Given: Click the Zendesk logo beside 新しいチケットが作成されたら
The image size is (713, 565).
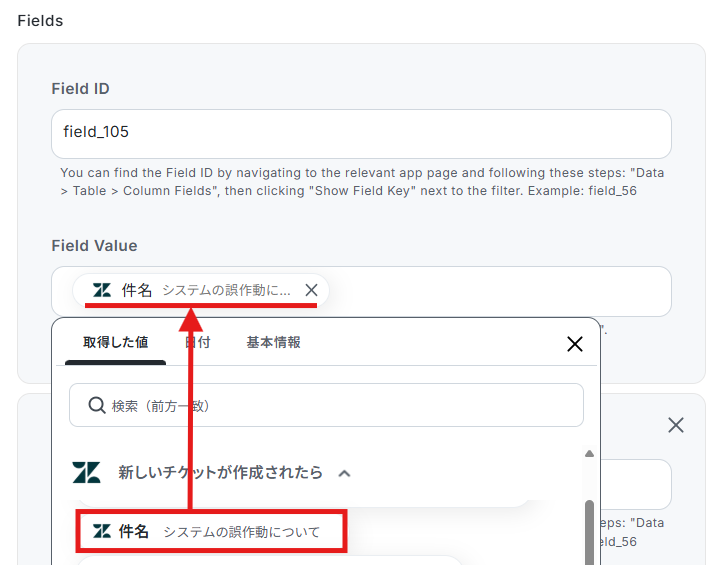Looking at the screenshot, I should (x=86, y=472).
